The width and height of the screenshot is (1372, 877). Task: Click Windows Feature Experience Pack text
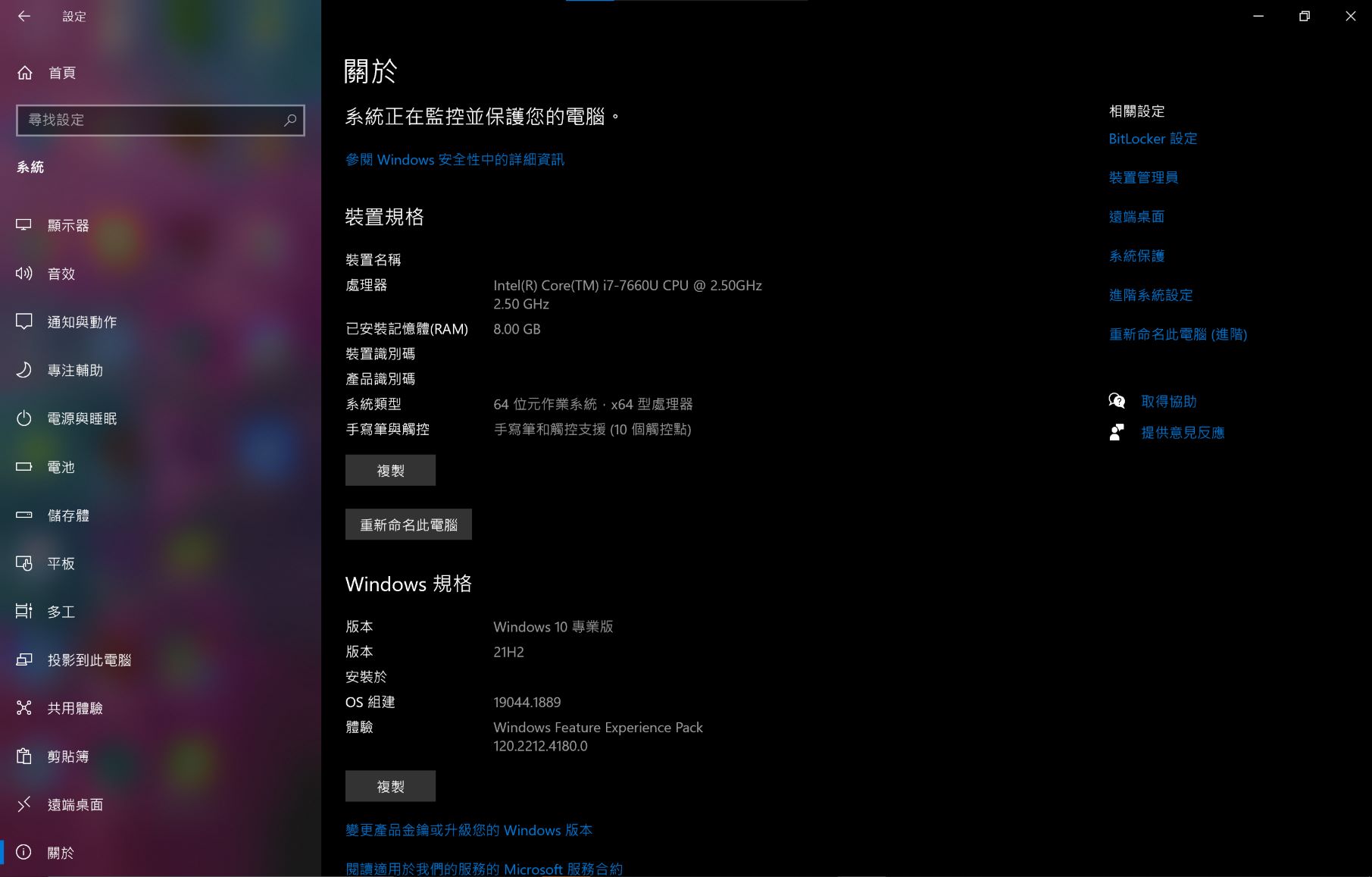click(598, 736)
